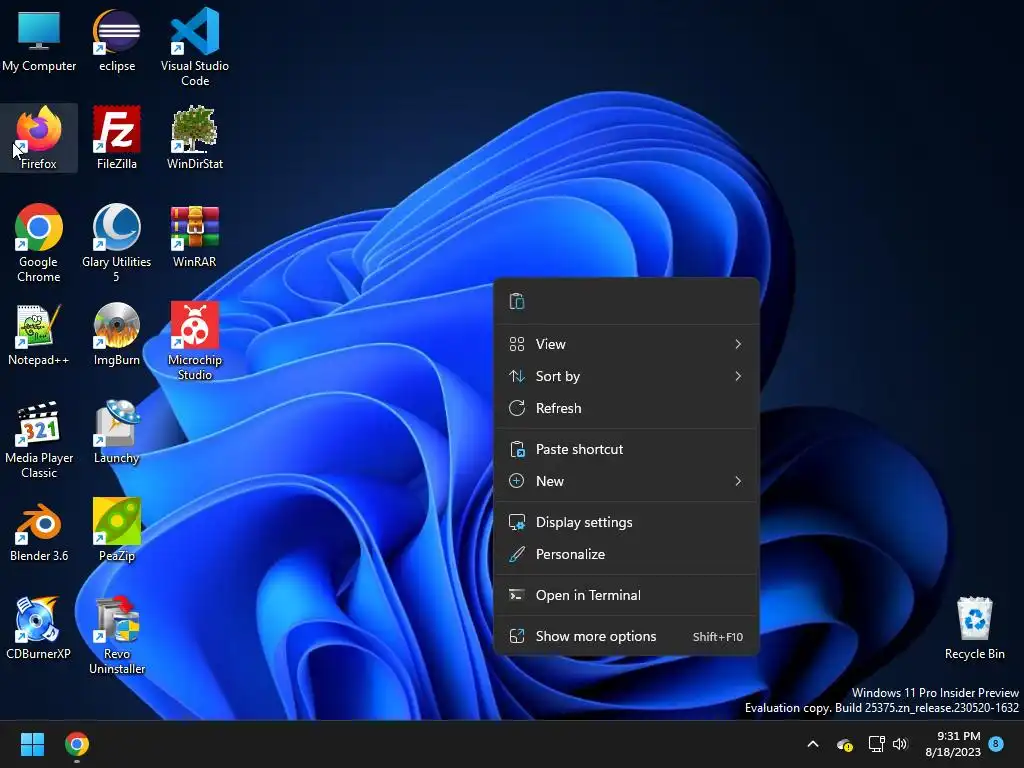Image resolution: width=1024 pixels, height=768 pixels.
Task: Click the cloud warning tray icon
Action: (x=845, y=744)
